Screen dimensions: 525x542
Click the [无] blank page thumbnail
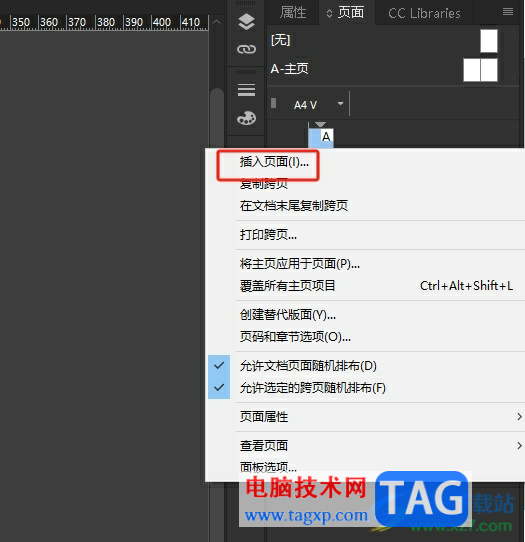489,41
